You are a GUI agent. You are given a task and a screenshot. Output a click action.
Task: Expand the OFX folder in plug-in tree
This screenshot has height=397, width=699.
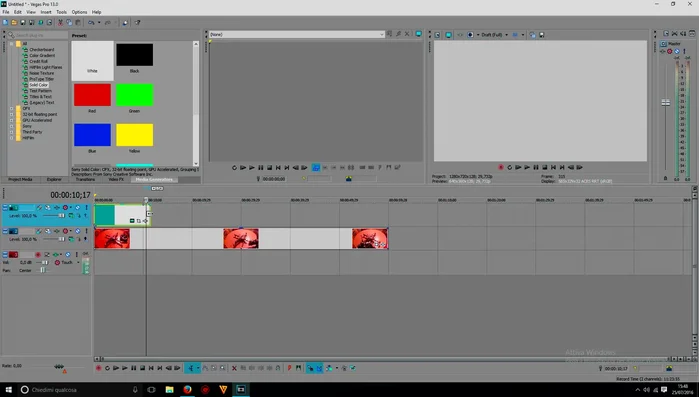tap(12, 108)
